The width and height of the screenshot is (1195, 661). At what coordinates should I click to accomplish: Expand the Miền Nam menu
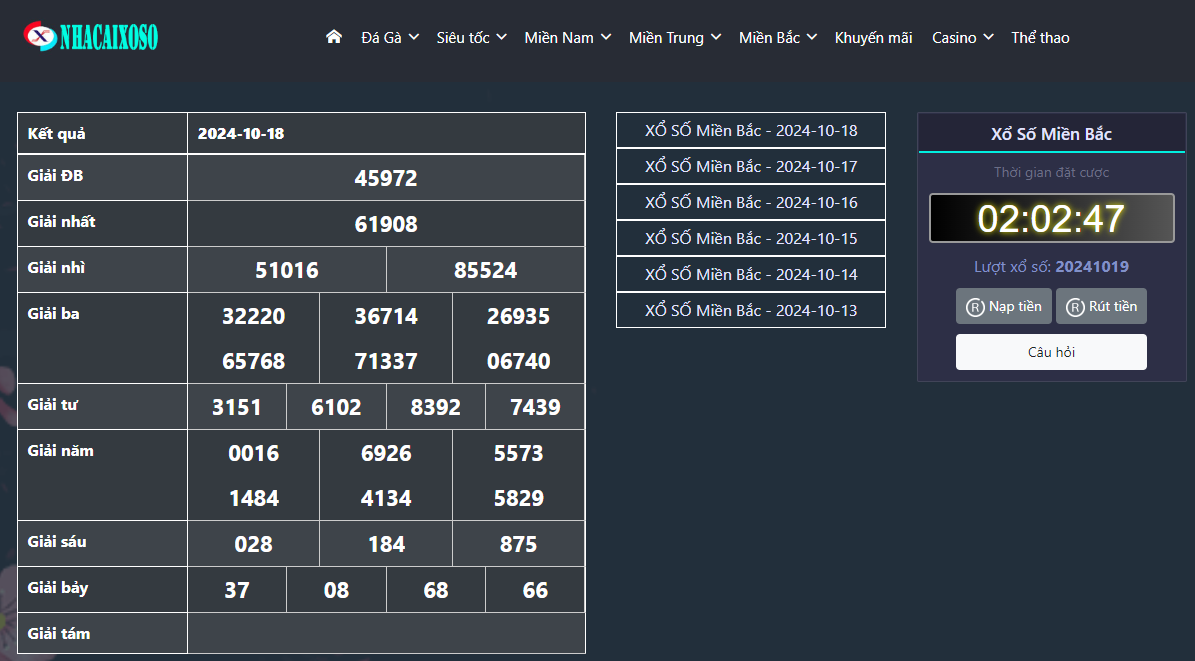pyautogui.click(x=567, y=38)
